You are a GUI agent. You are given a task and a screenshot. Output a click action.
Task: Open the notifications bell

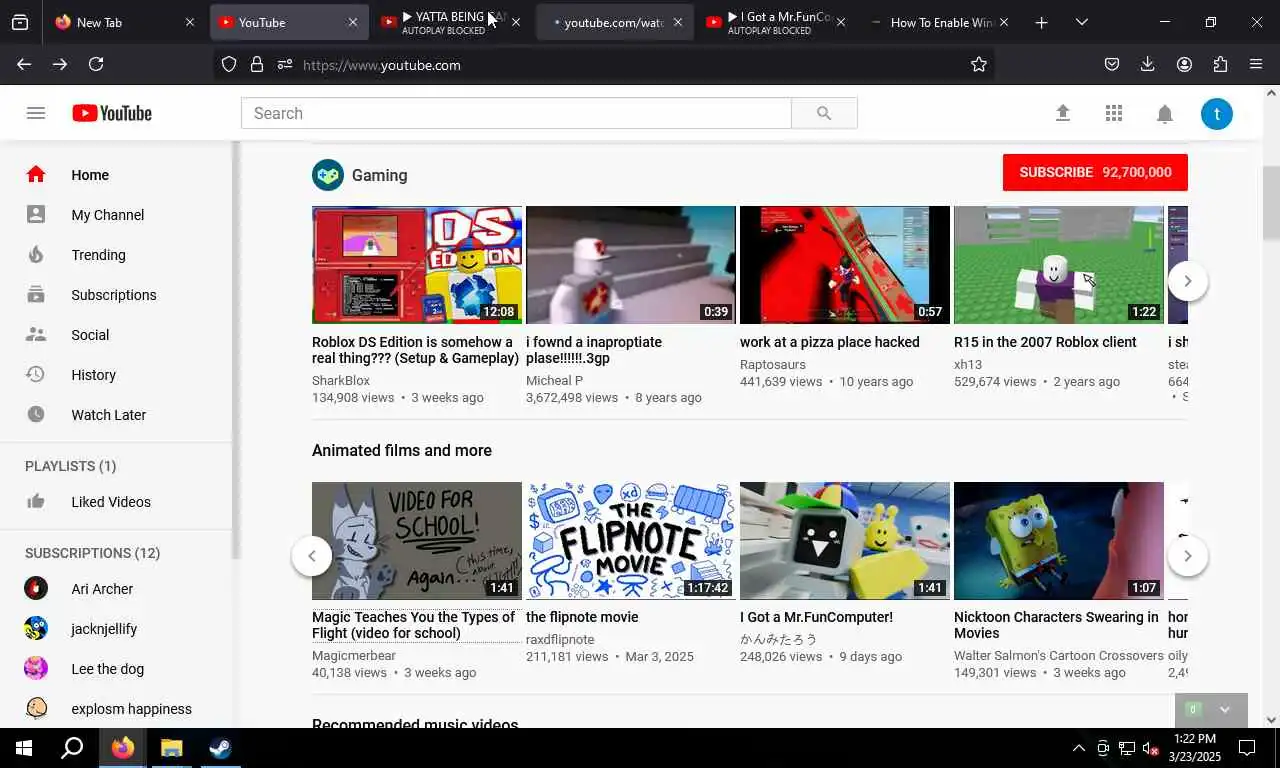(1165, 114)
